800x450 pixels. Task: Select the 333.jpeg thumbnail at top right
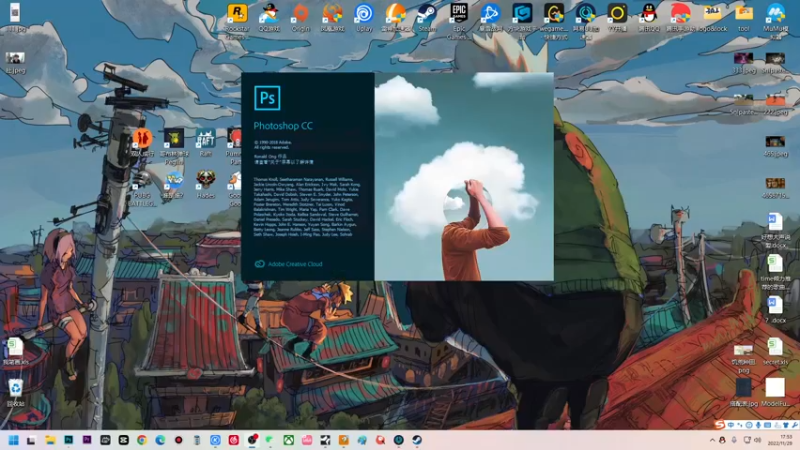click(743, 63)
